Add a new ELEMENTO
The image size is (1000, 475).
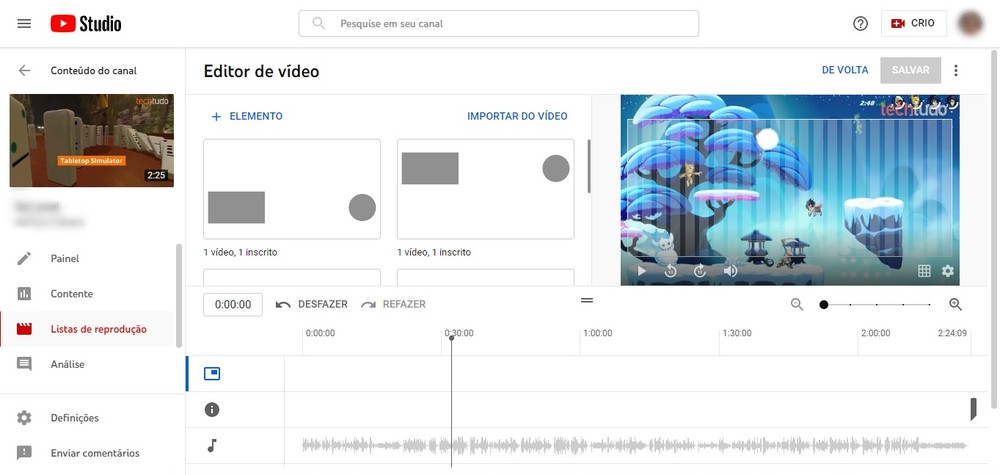pyautogui.click(x=247, y=116)
